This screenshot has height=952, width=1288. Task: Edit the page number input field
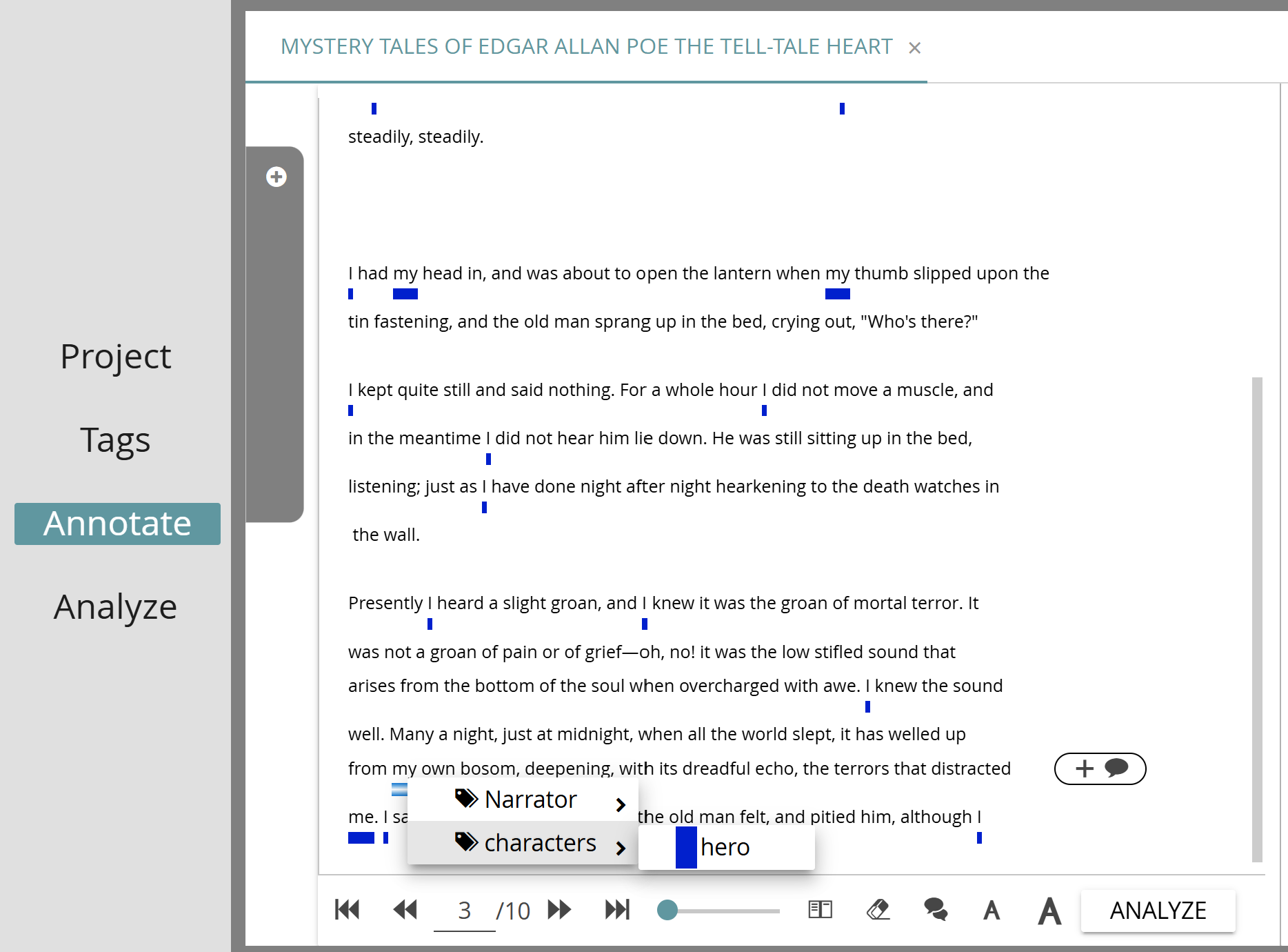pos(463,910)
